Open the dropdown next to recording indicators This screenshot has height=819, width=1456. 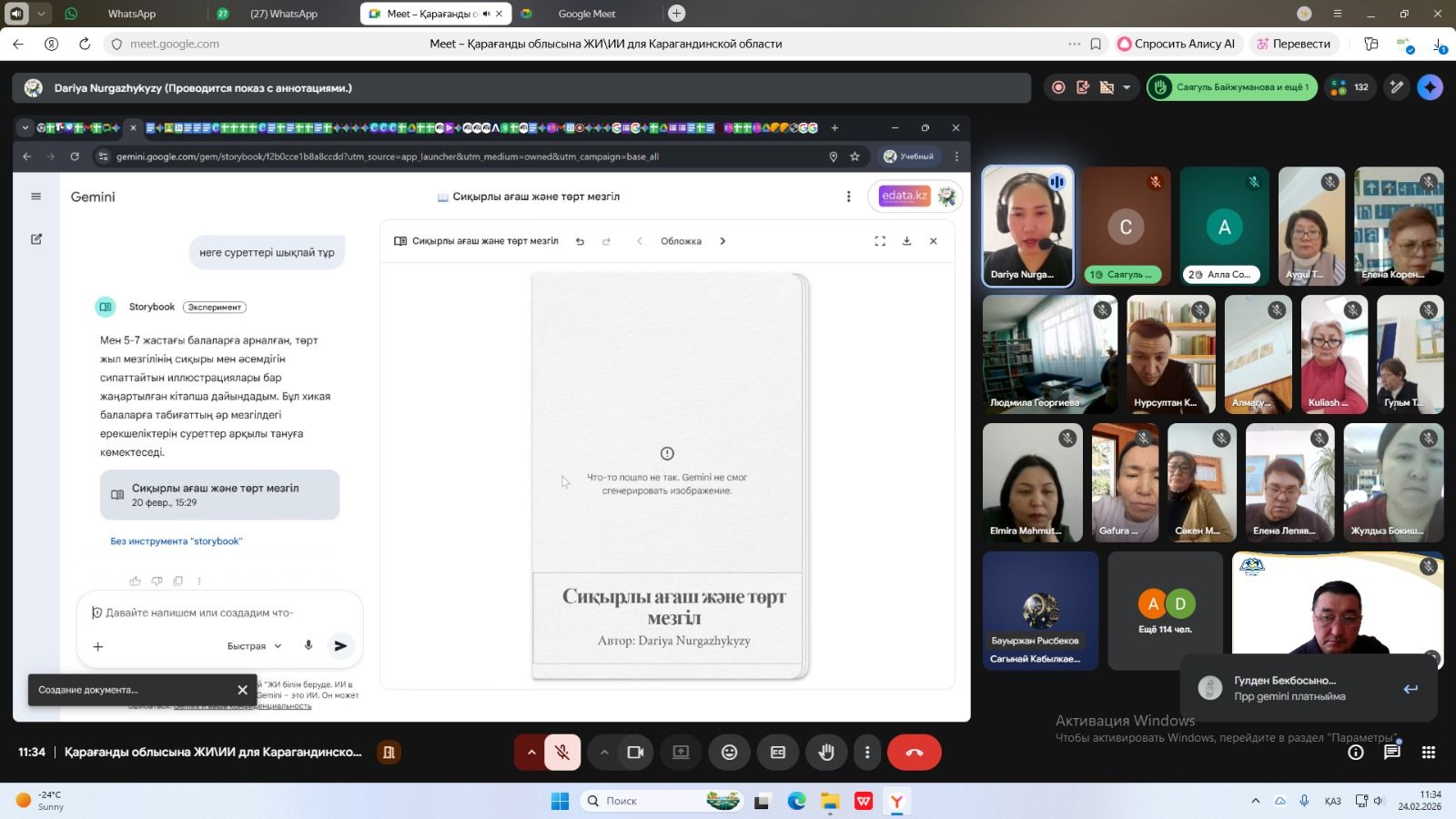(x=1127, y=88)
